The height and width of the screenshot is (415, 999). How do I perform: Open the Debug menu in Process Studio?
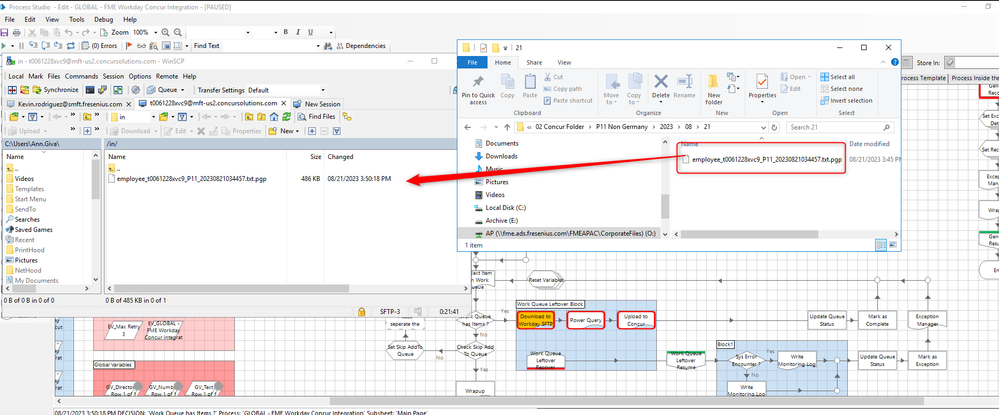point(103,20)
